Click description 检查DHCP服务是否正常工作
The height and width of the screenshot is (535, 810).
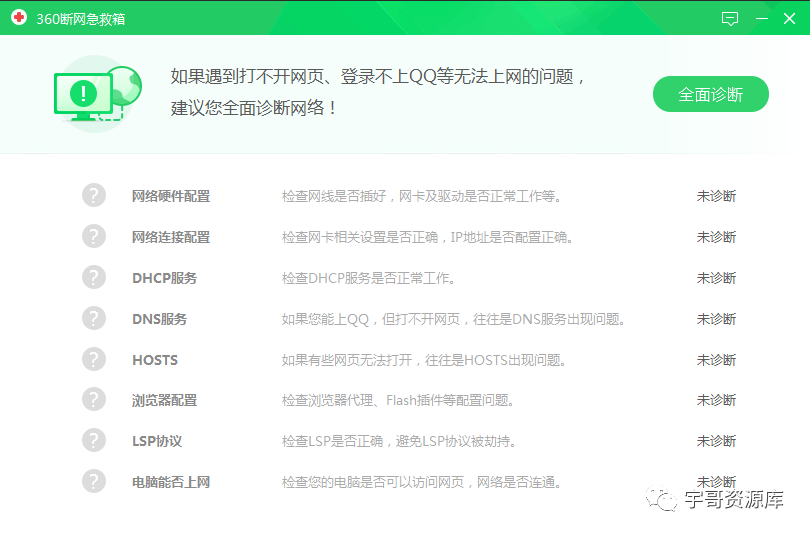[x=368, y=278]
